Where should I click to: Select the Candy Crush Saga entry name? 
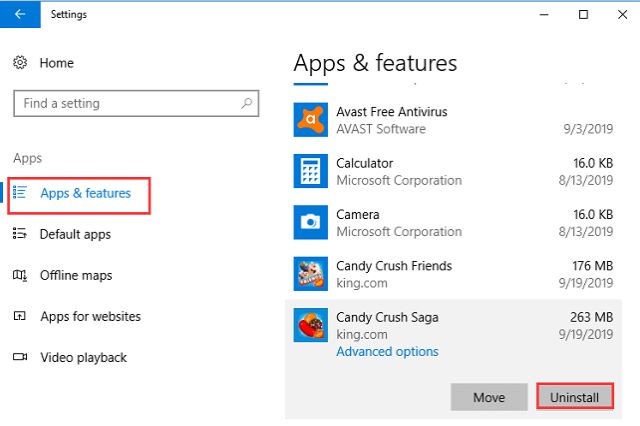(x=387, y=317)
